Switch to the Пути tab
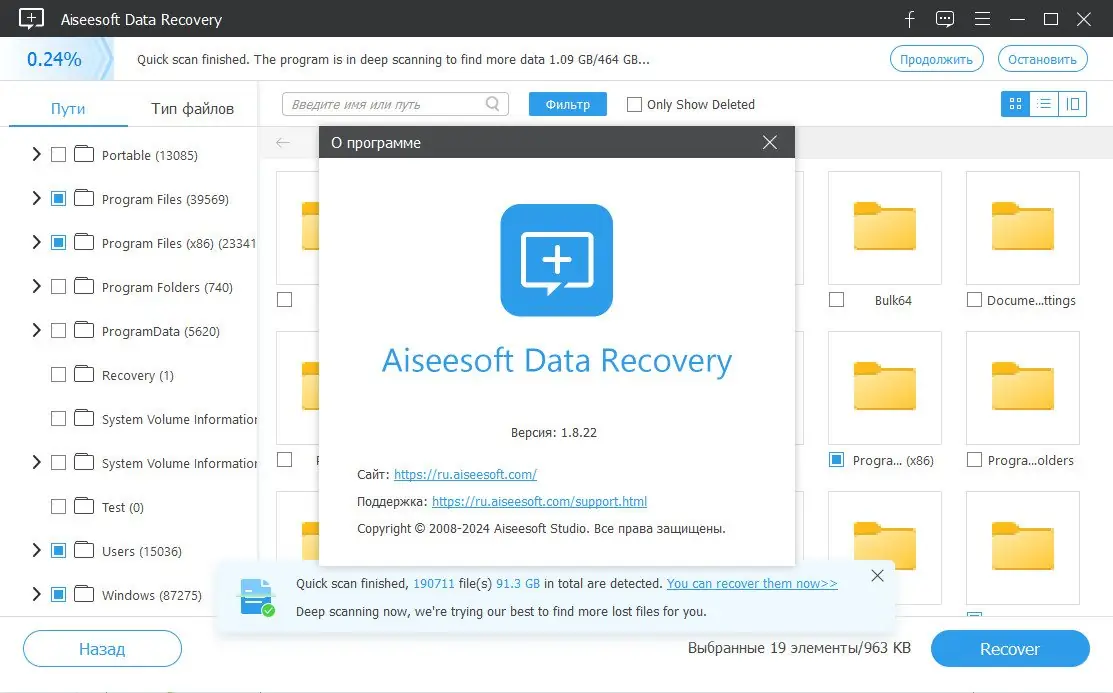1113x693 pixels. click(x=68, y=109)
